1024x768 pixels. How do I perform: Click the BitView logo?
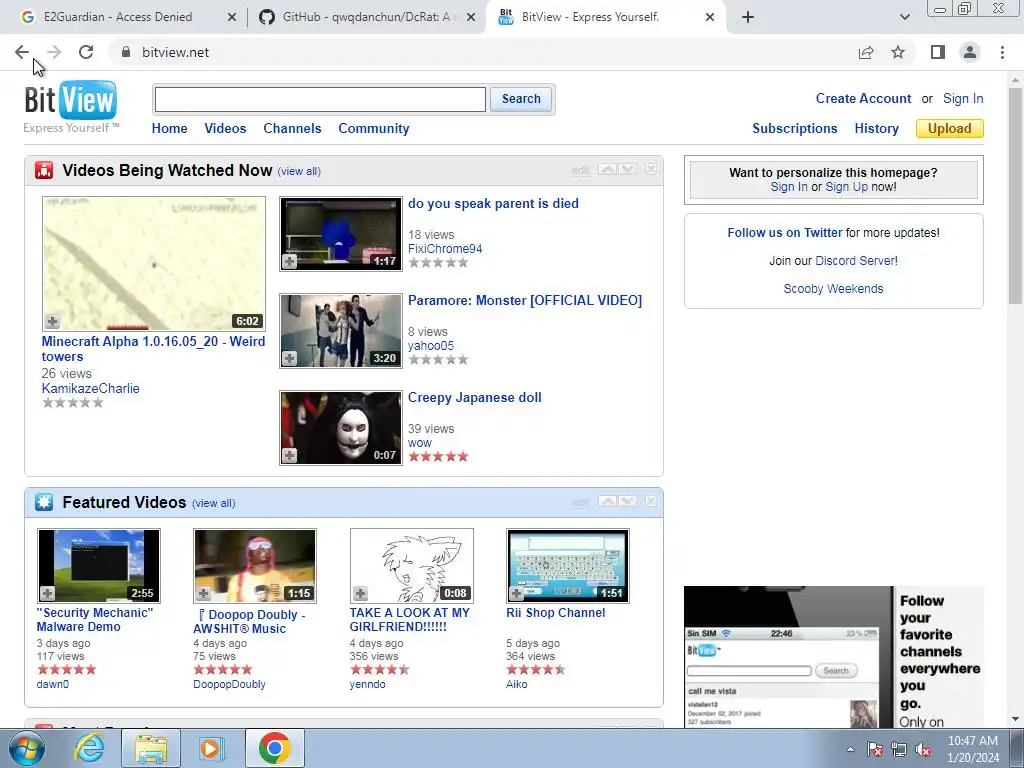pyautogui.click(x=71, y=106)
